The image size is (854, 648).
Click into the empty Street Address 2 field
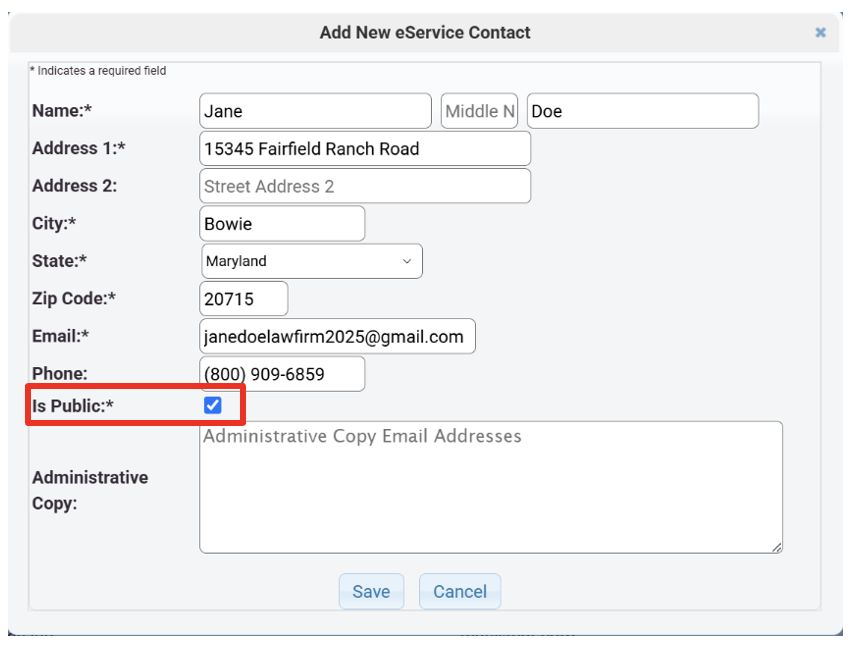click(x=365, y=186)
